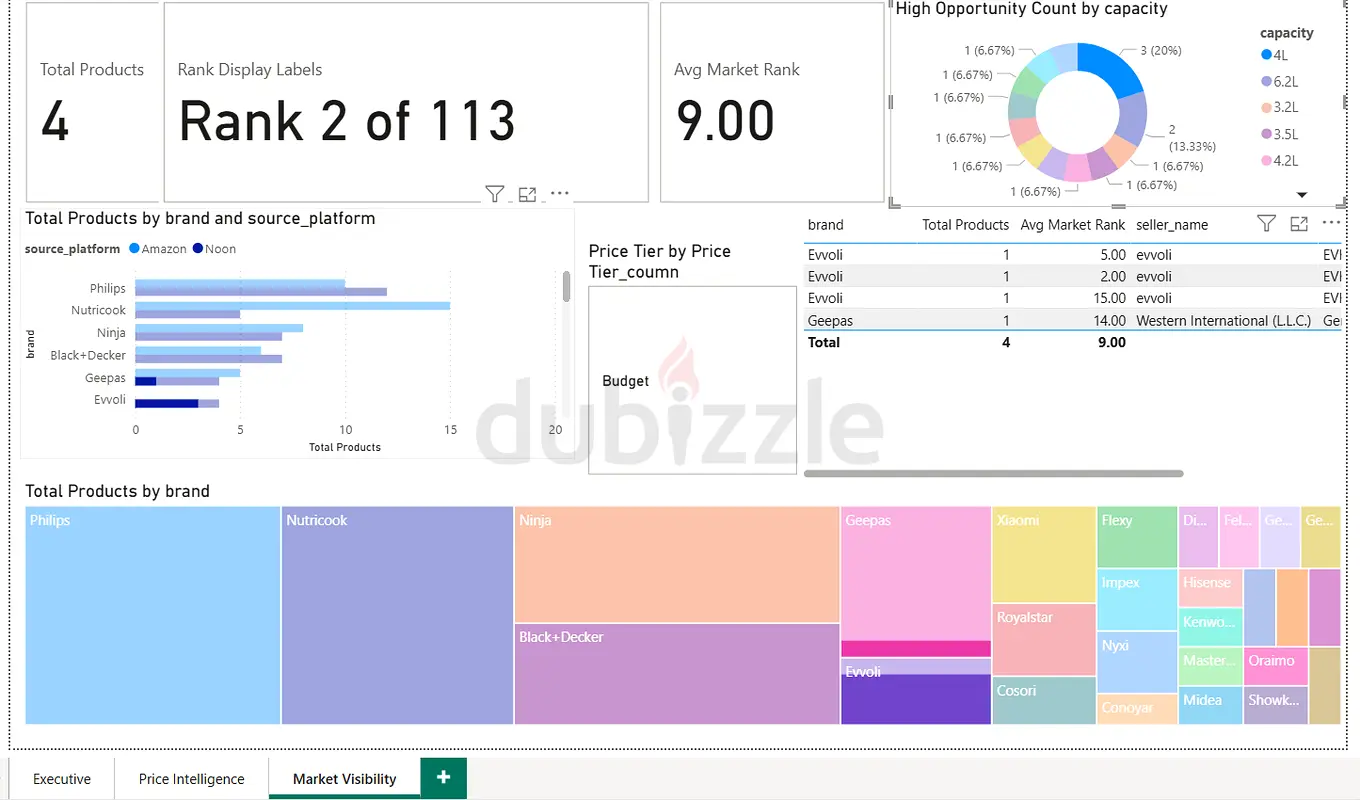
Task: Select the Showk... tile in the treemap
Action: pyautogui.click(x=1275, y=705)
